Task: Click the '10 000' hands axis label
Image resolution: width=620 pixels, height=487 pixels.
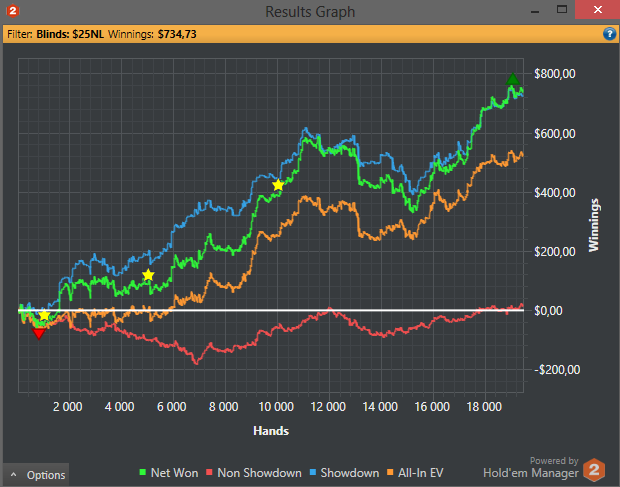Action: tap(276, 407)
